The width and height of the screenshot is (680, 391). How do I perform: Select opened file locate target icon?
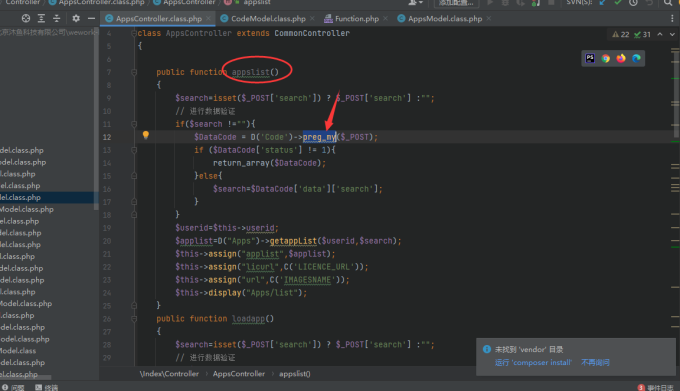point(26,18)
